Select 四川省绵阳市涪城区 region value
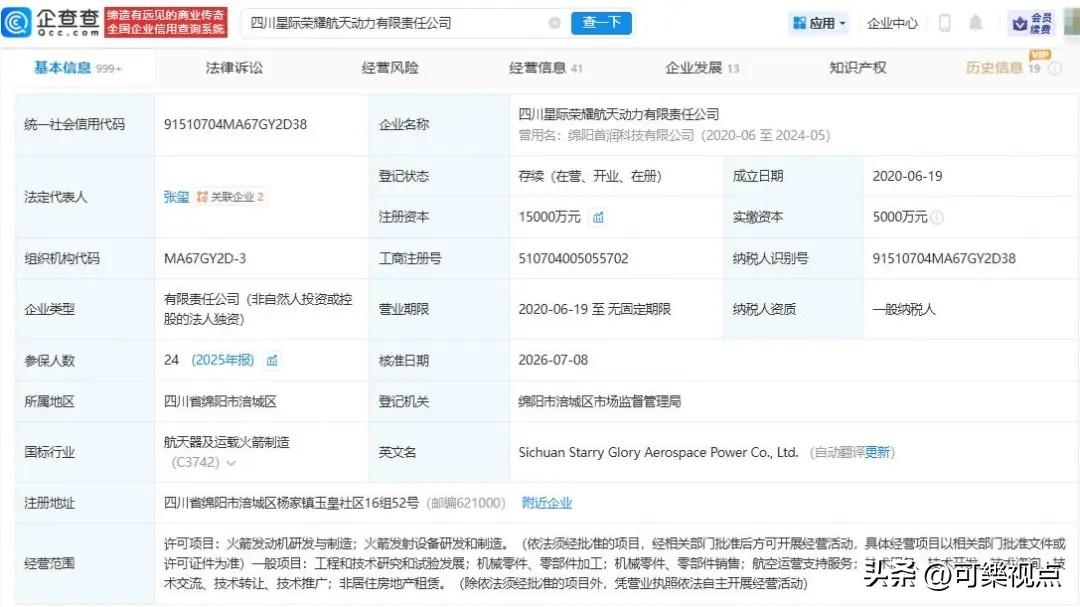This screenshot has height=607, width=1080. click(x=220, y=402)
